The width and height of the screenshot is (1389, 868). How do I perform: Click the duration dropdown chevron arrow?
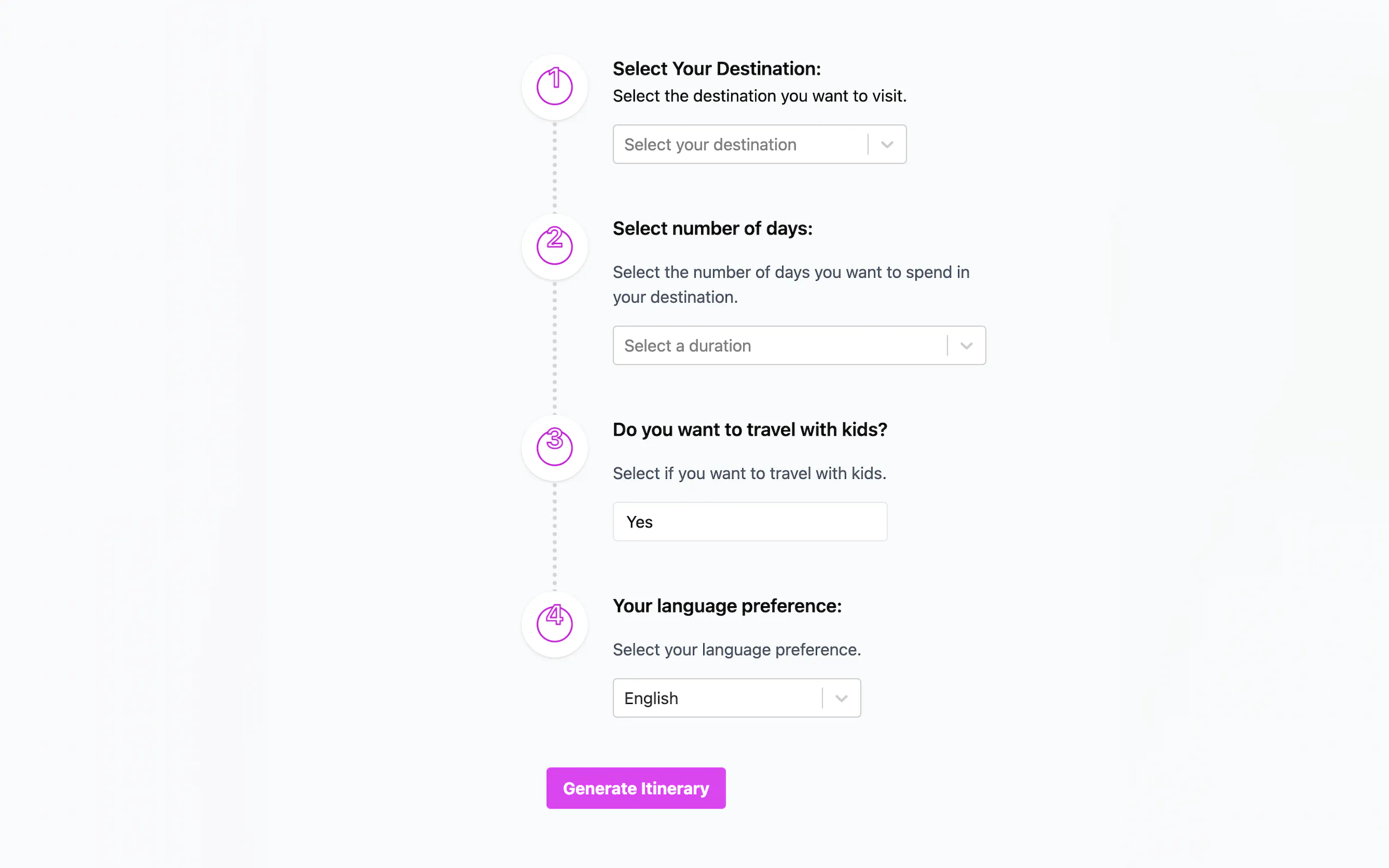point(966,345)
